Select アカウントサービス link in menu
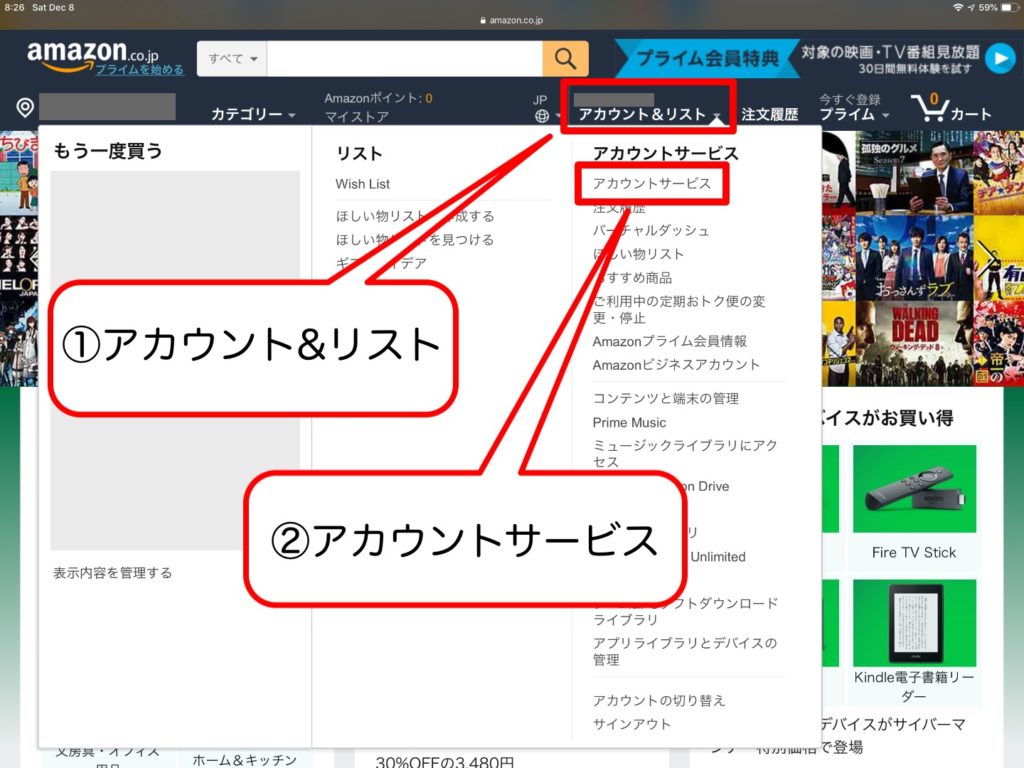The width and height of the screenshot is (1024, 768). pyautogui.click(x=651, y=184)
